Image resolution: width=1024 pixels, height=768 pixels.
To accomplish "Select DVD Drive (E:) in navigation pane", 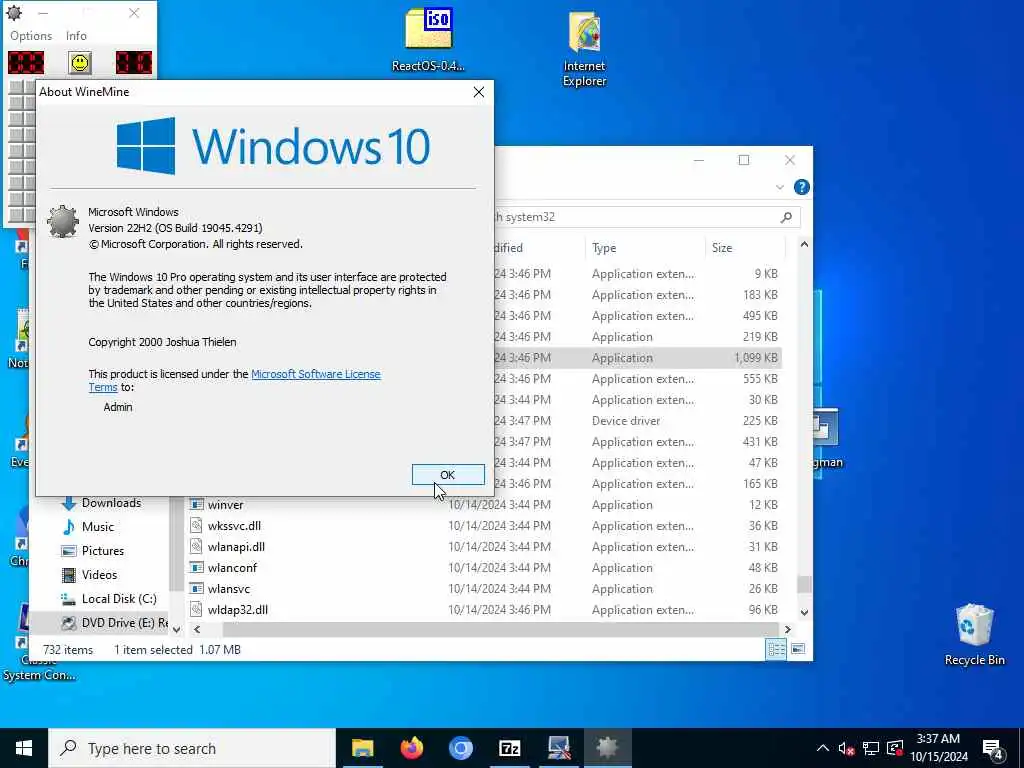I will 99,623.
